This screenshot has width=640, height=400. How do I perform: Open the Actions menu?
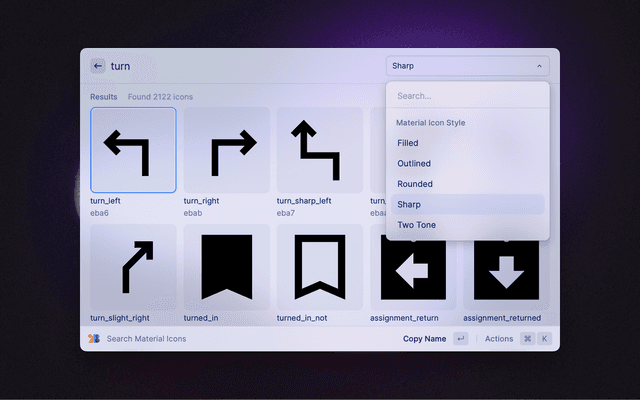click(498, 339)
